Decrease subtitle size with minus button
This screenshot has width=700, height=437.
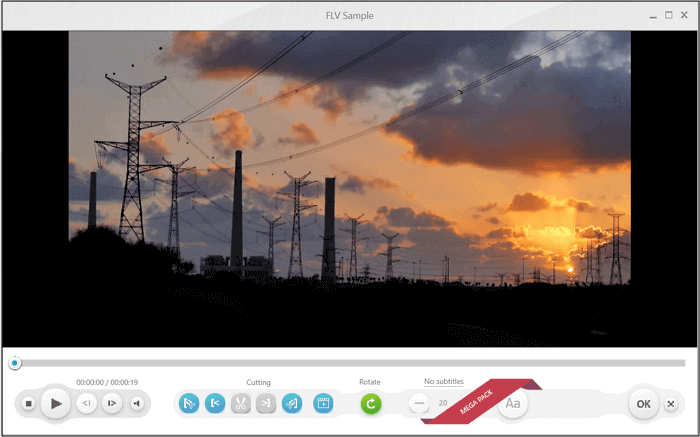pos(419,404)
